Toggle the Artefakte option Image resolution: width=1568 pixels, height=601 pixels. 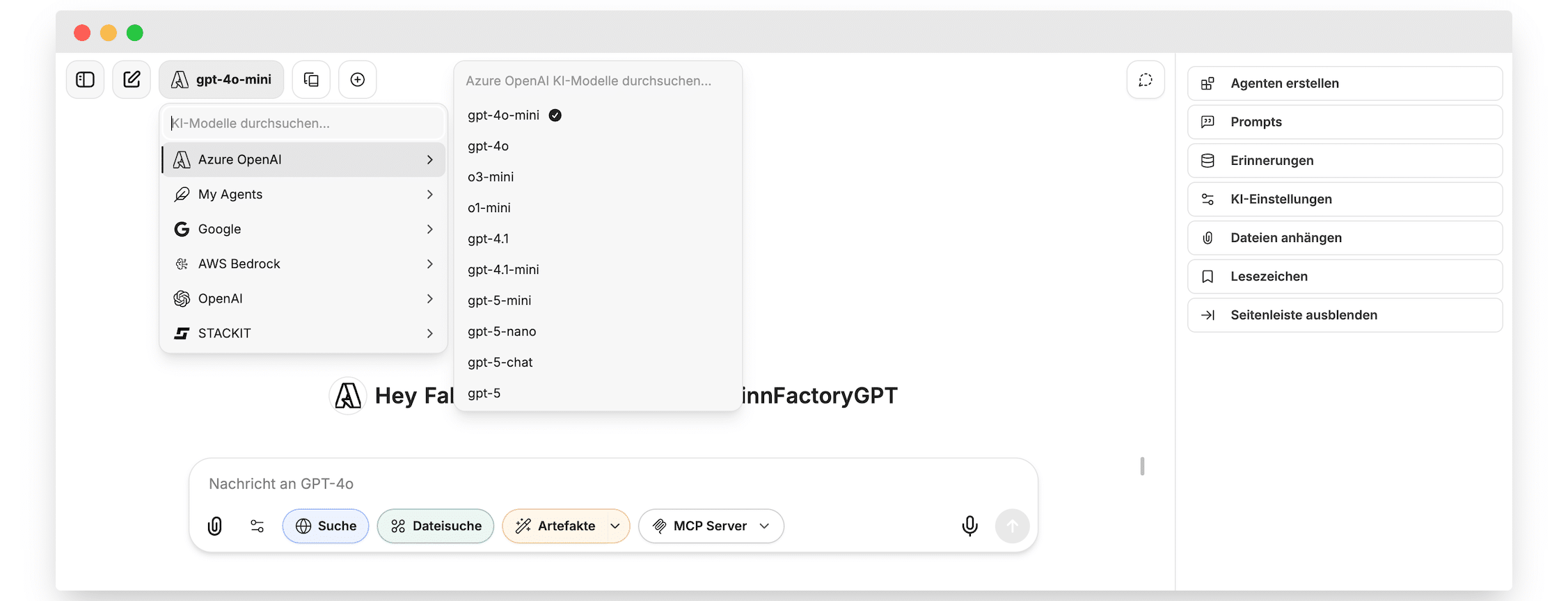point(556,526)
